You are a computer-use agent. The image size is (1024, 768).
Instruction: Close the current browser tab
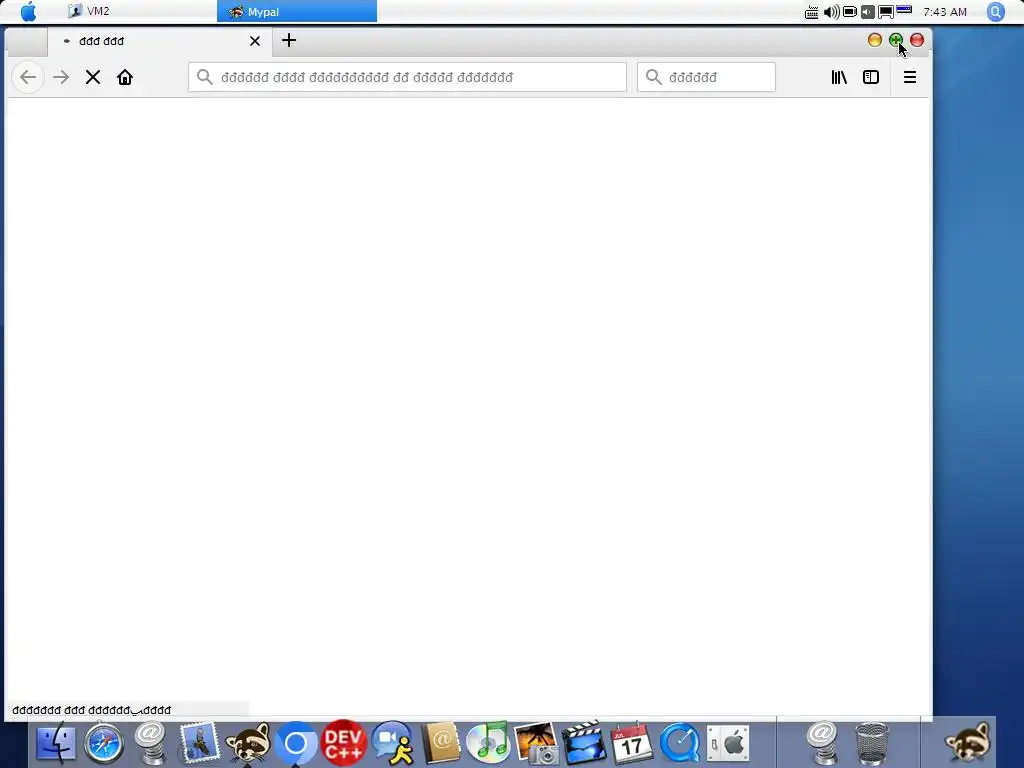click(x=255, y=41)
